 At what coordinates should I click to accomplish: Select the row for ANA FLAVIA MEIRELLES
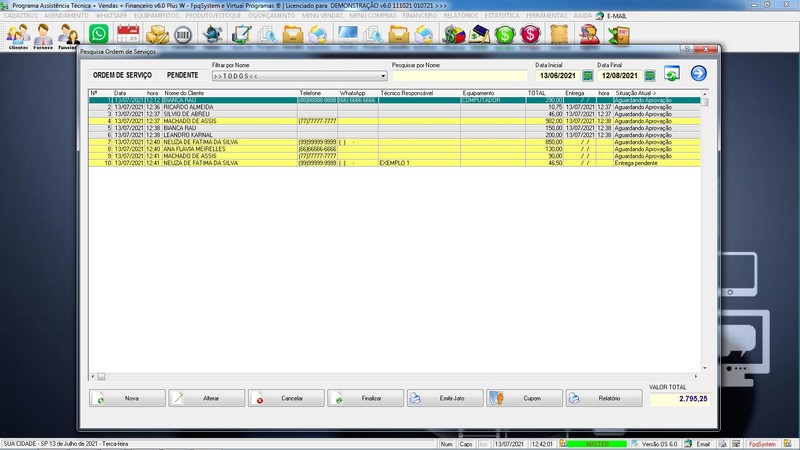coord(394,149)
